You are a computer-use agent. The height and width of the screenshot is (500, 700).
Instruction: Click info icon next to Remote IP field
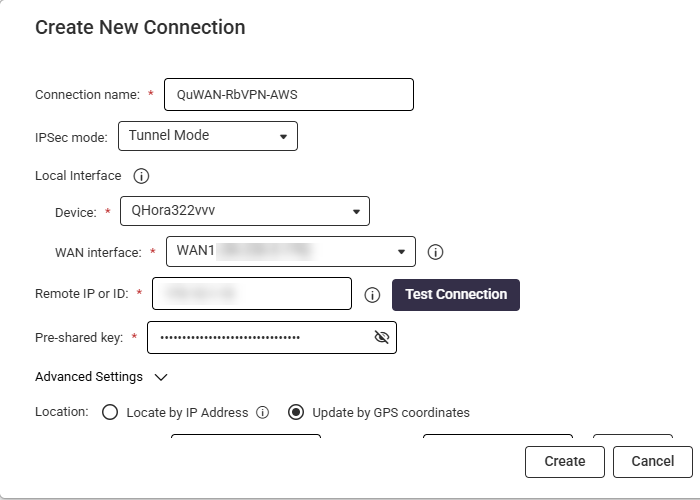click(372, 295)
